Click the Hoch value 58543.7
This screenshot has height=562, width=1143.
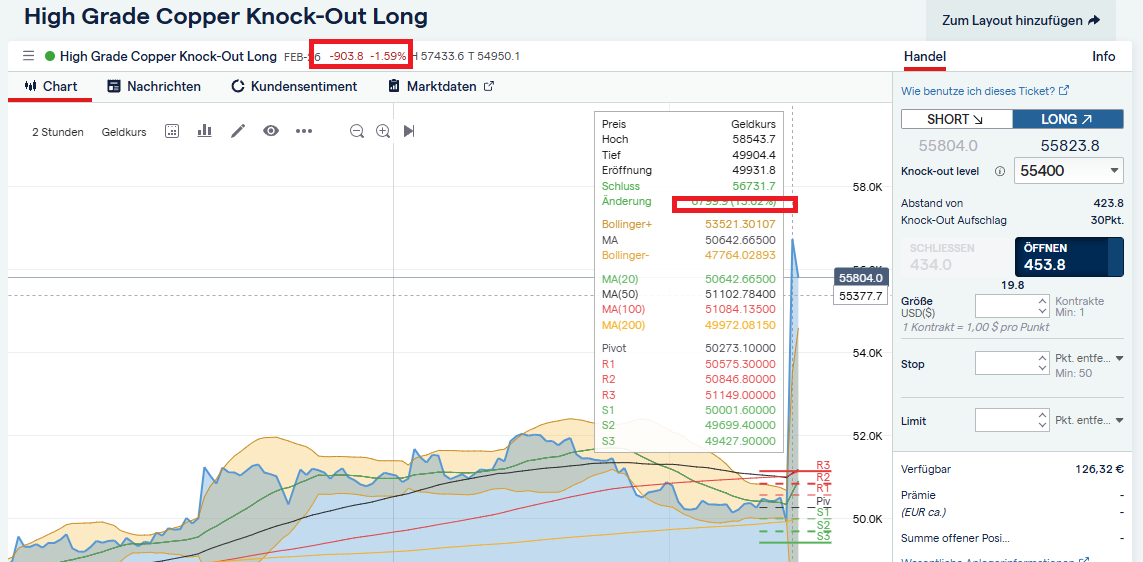click(754, 139)
